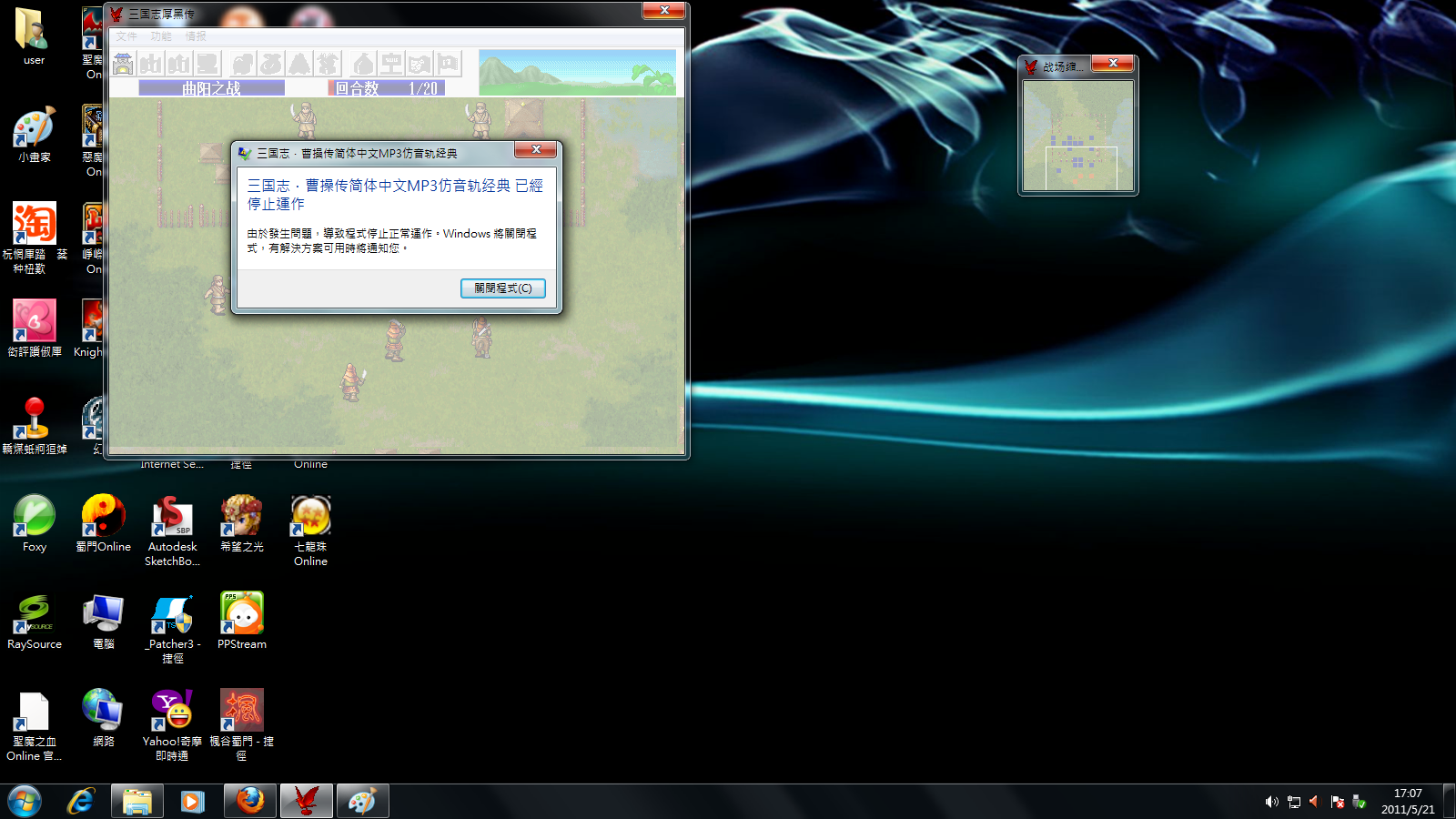Switch to Paint in the taskbar

coord(362,802)
